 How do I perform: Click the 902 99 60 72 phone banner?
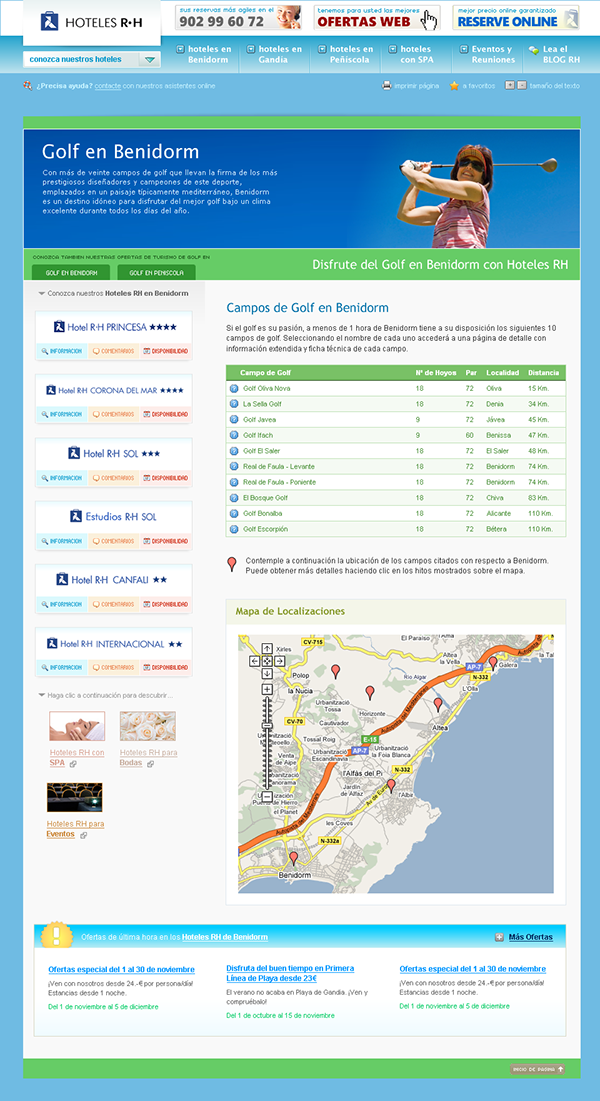click(x=238, y=18)
